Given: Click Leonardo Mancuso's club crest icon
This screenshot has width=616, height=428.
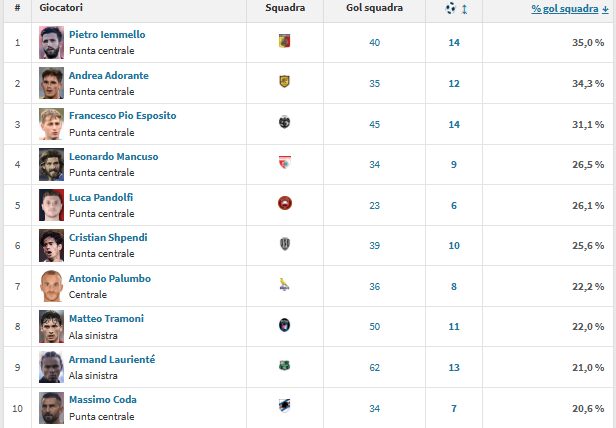Looking at the screenshot, I should point(285,164).
